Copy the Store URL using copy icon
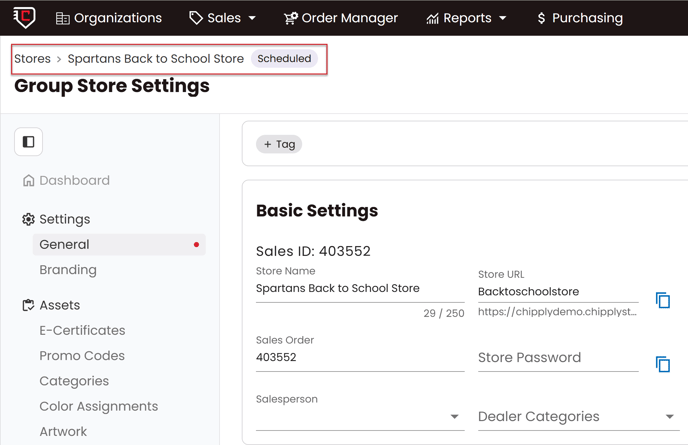Screen dimensions: 688x445 click(662, 300)
